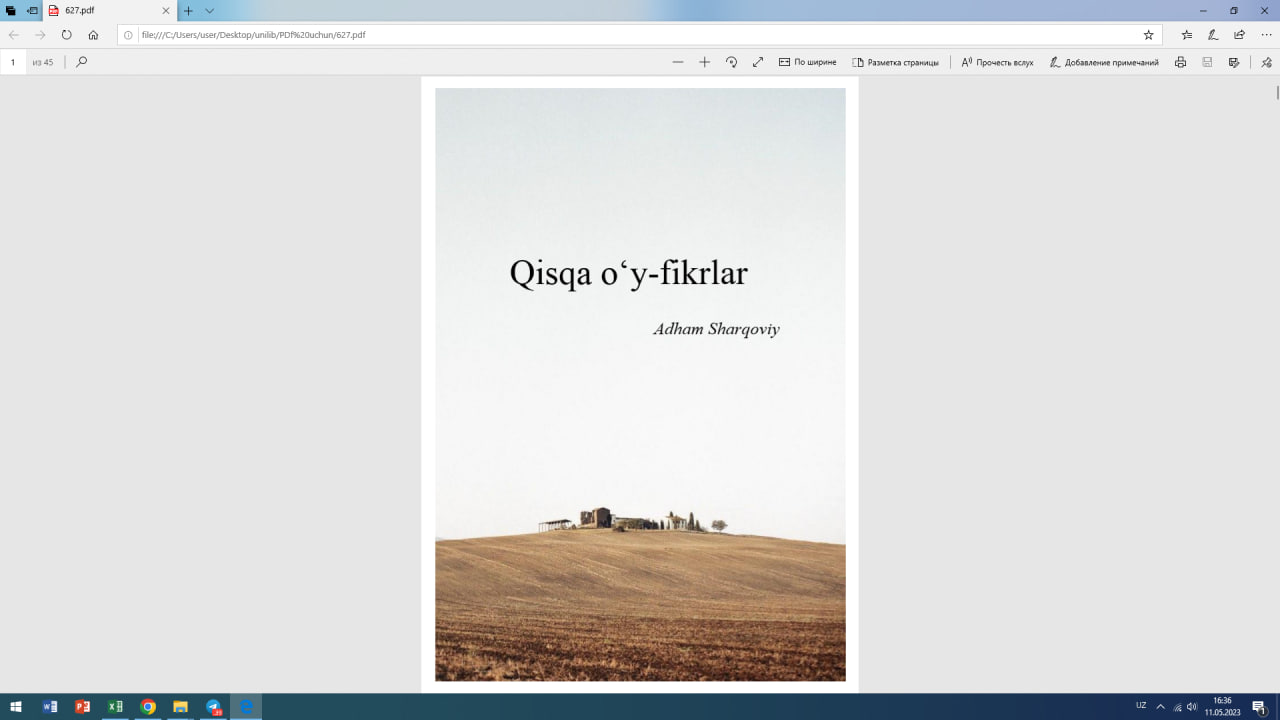The image size is (1280, 720).
Task: Zoom in on the document
Action: point(704,61)
